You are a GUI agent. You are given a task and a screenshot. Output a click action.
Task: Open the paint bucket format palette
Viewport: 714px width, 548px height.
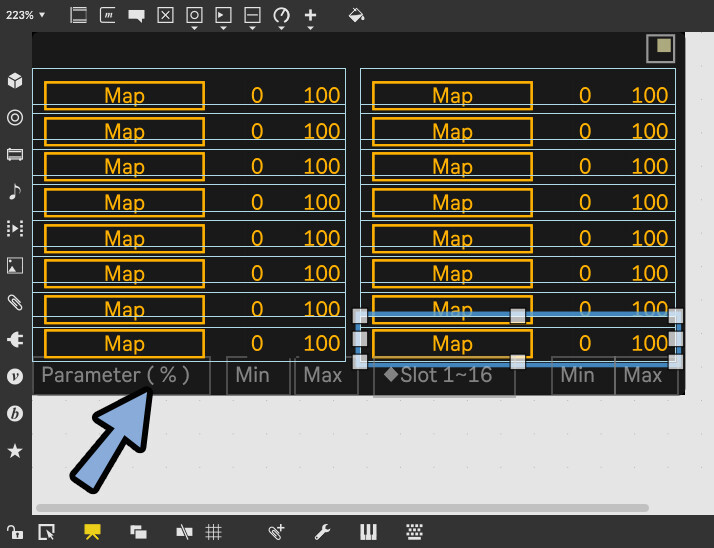pos(356,15)
